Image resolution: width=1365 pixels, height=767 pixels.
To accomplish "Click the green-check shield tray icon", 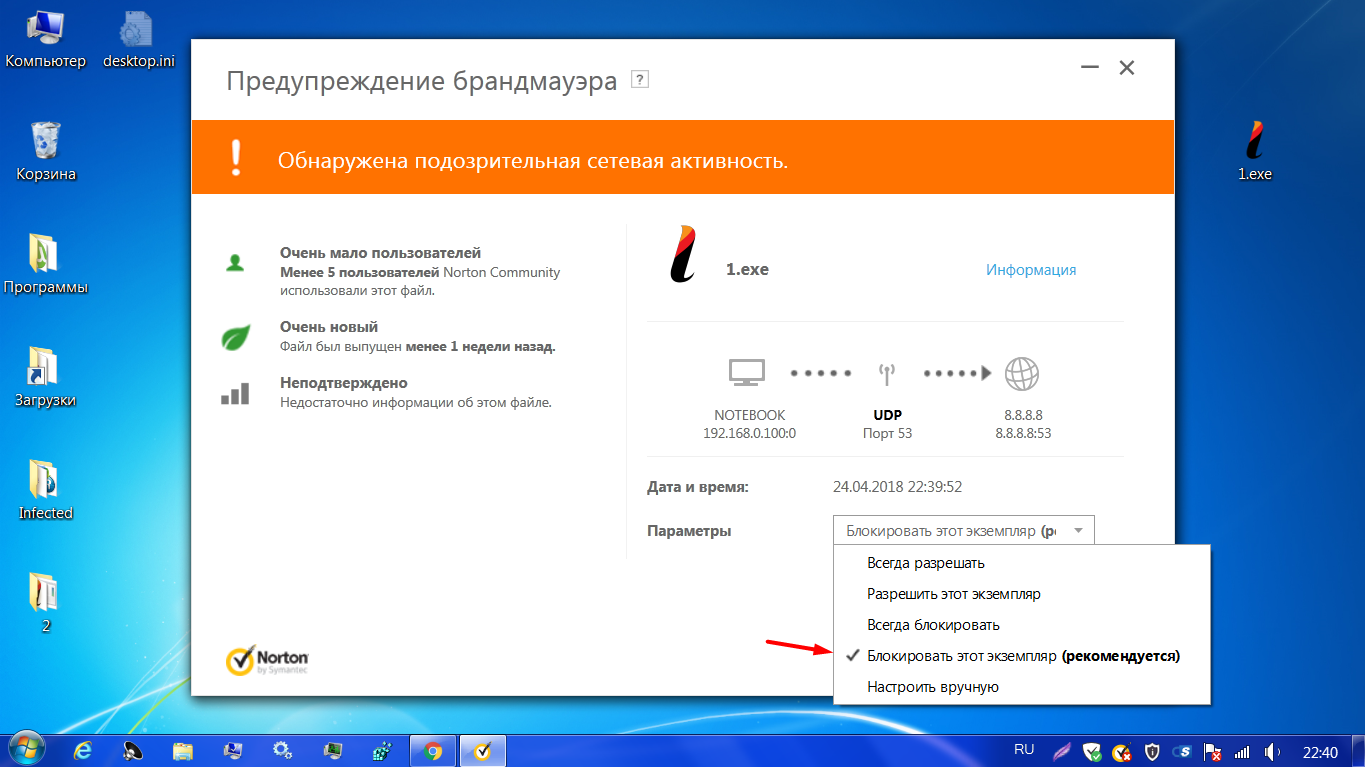I will click(1093, 751).
